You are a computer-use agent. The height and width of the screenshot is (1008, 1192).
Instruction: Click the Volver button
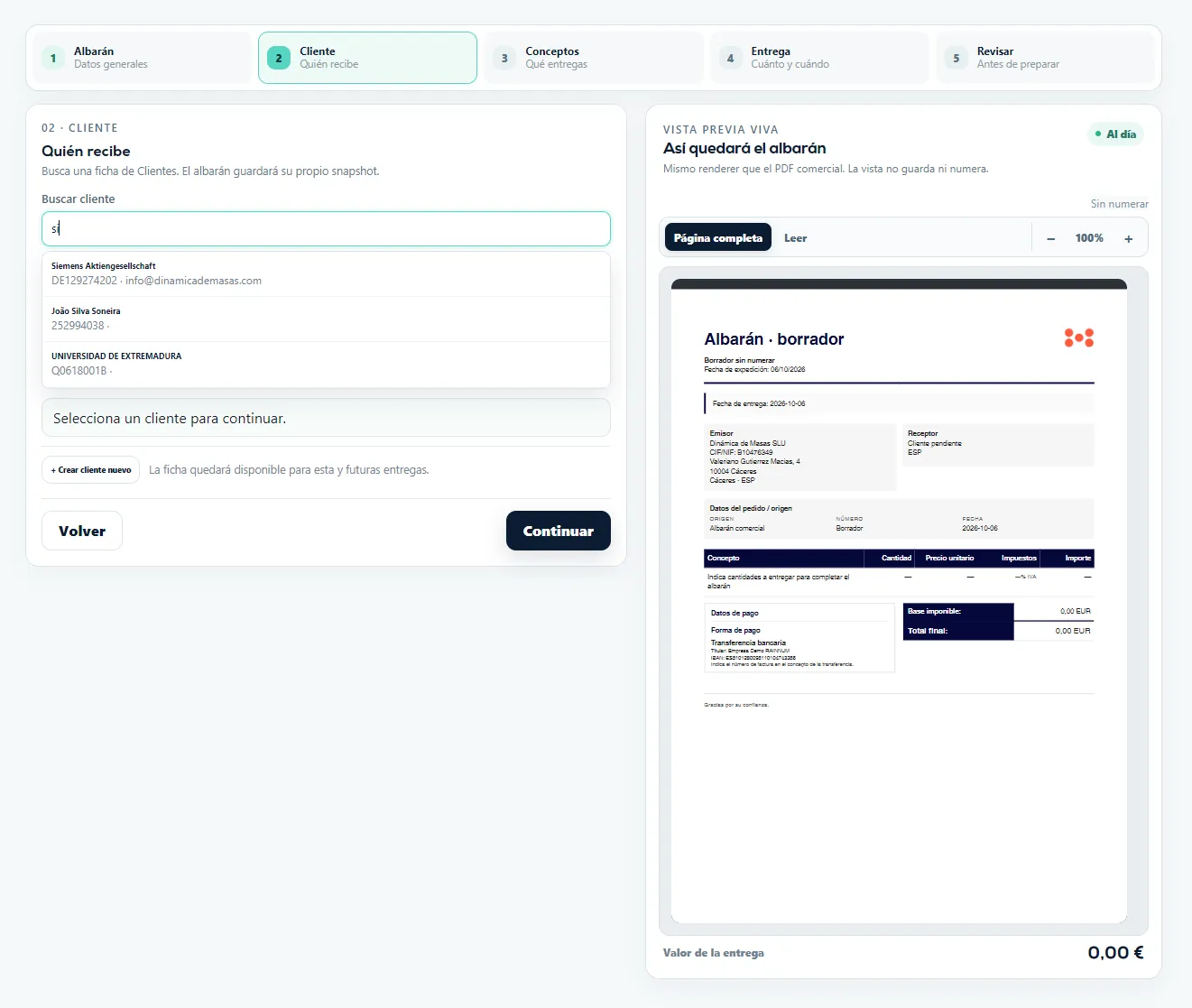(x=82, y=532)
